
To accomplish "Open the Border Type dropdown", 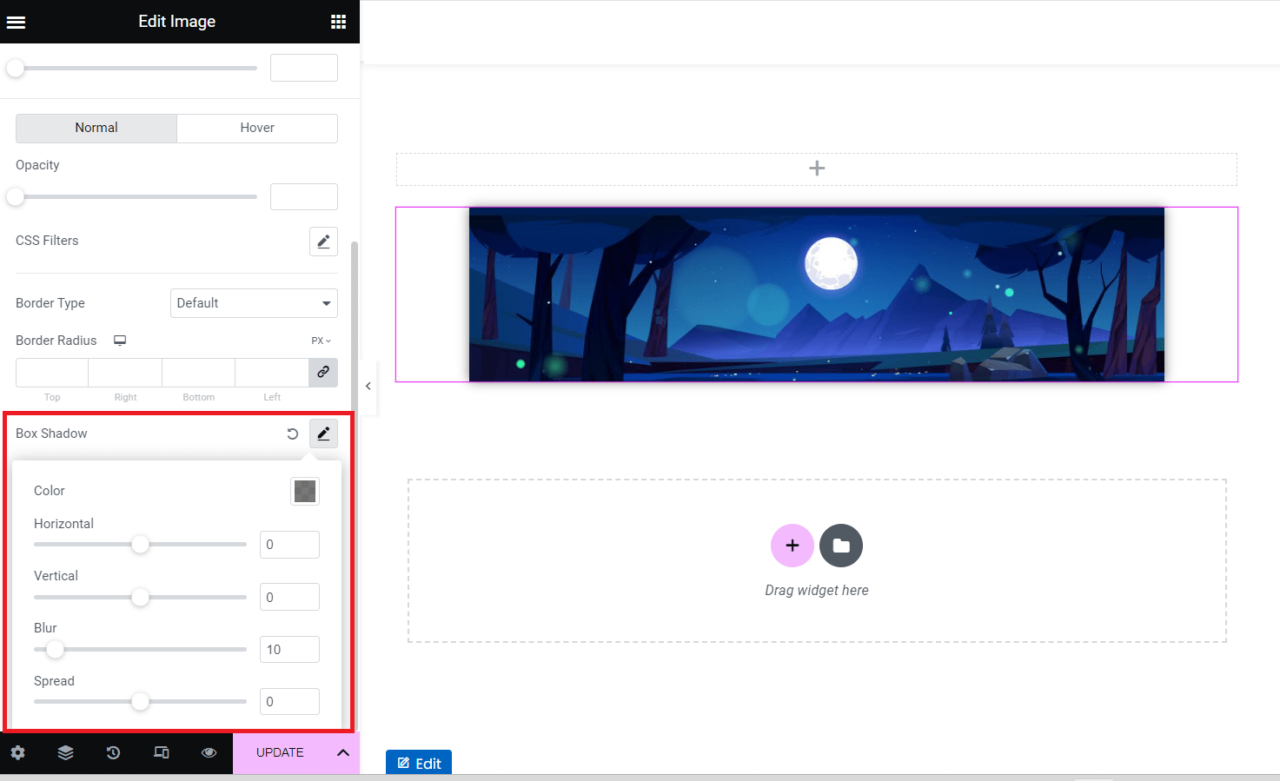I will tap(253, 303).
